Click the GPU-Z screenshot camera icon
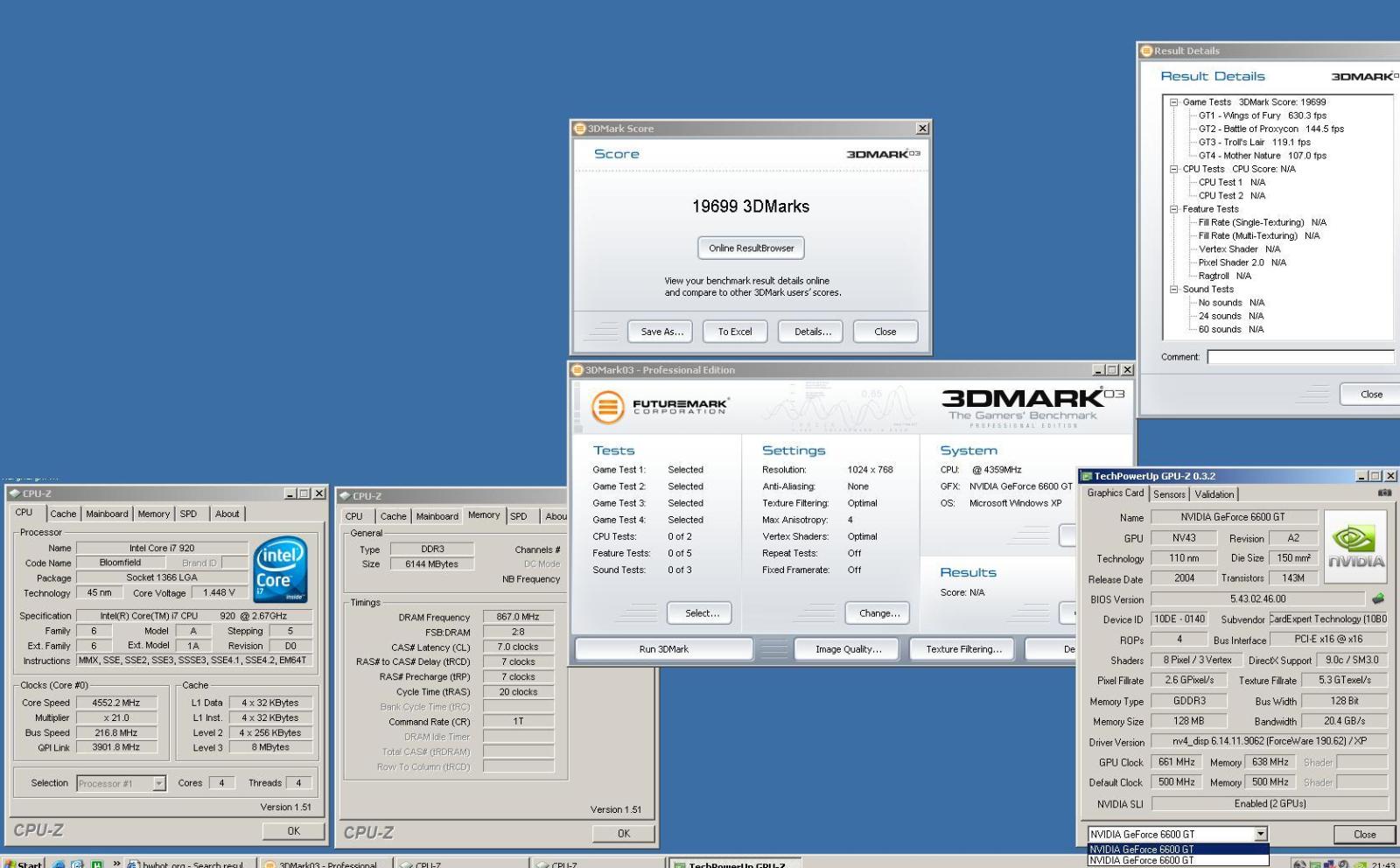Image resolution: width=1400 pixels, height=868 pixels. click(x=1384, y=493)
